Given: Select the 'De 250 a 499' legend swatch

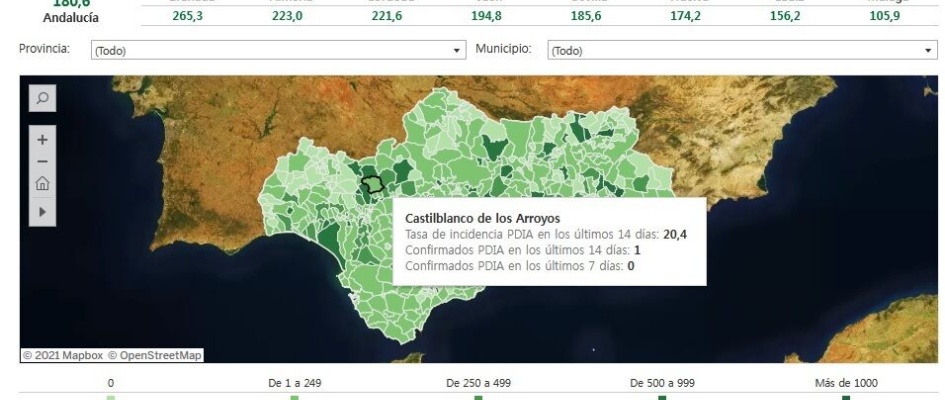Looking at the screenshot, I should pyautogui.click(x=478, y=397).
